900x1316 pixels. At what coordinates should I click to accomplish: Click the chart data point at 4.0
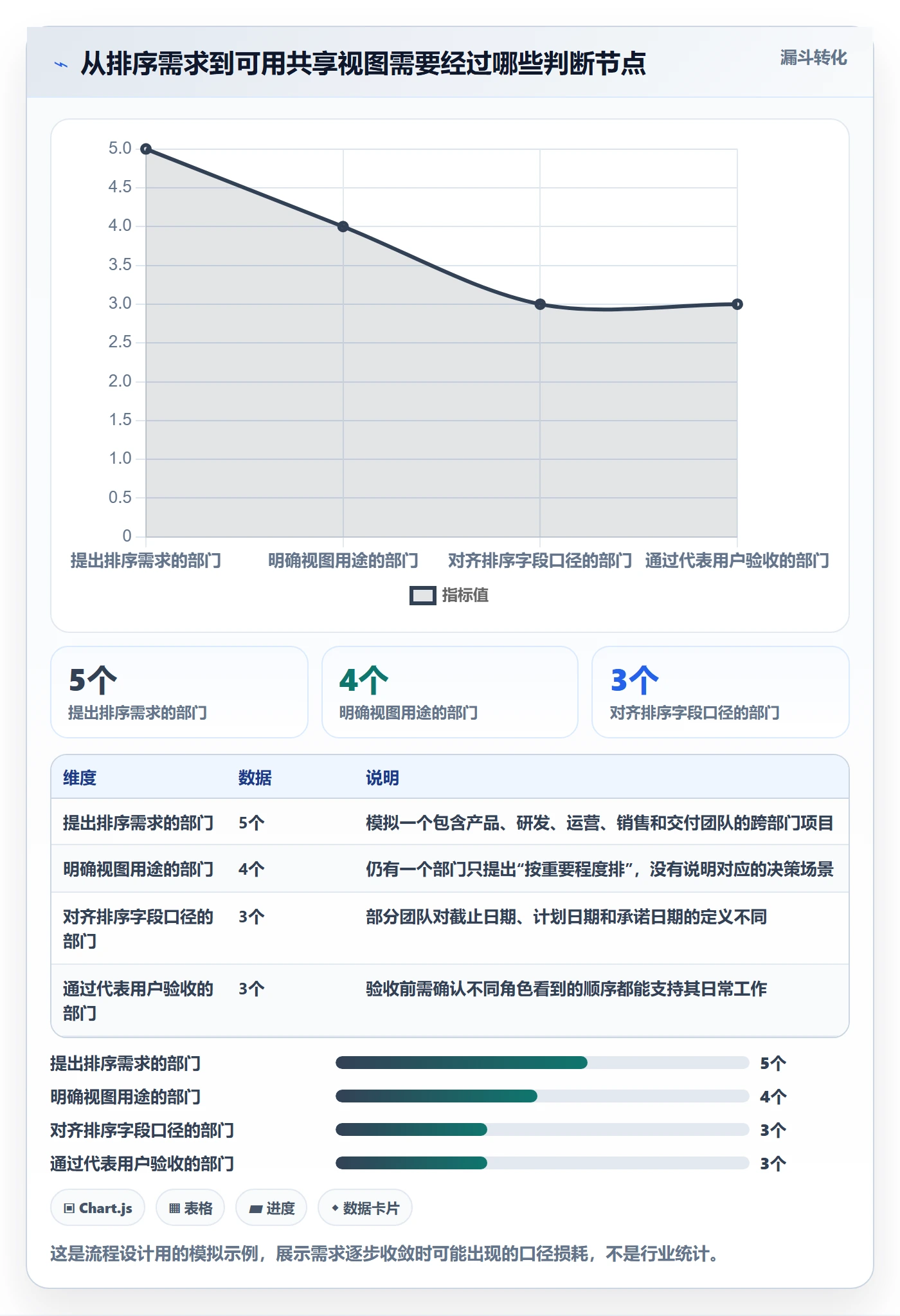point(343,226)
